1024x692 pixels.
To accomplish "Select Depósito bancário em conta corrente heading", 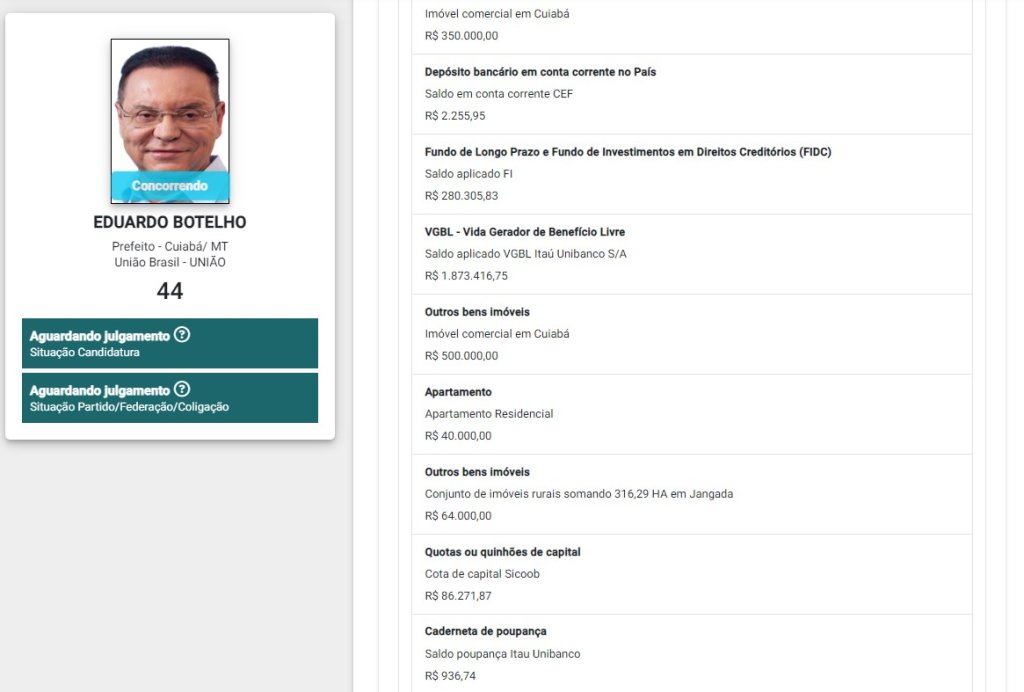I will (x=540, y=72).
